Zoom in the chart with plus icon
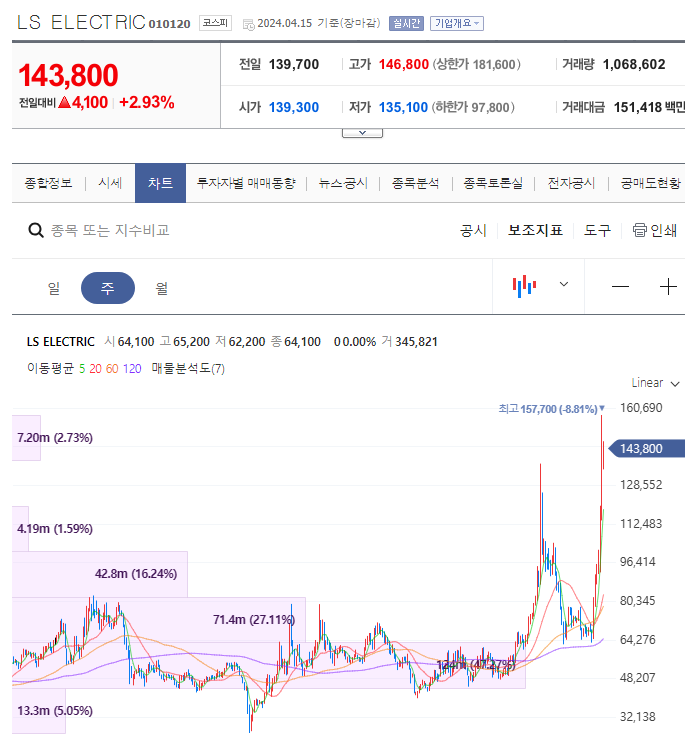This screenshot has width=685, height=734. point(668,286)
